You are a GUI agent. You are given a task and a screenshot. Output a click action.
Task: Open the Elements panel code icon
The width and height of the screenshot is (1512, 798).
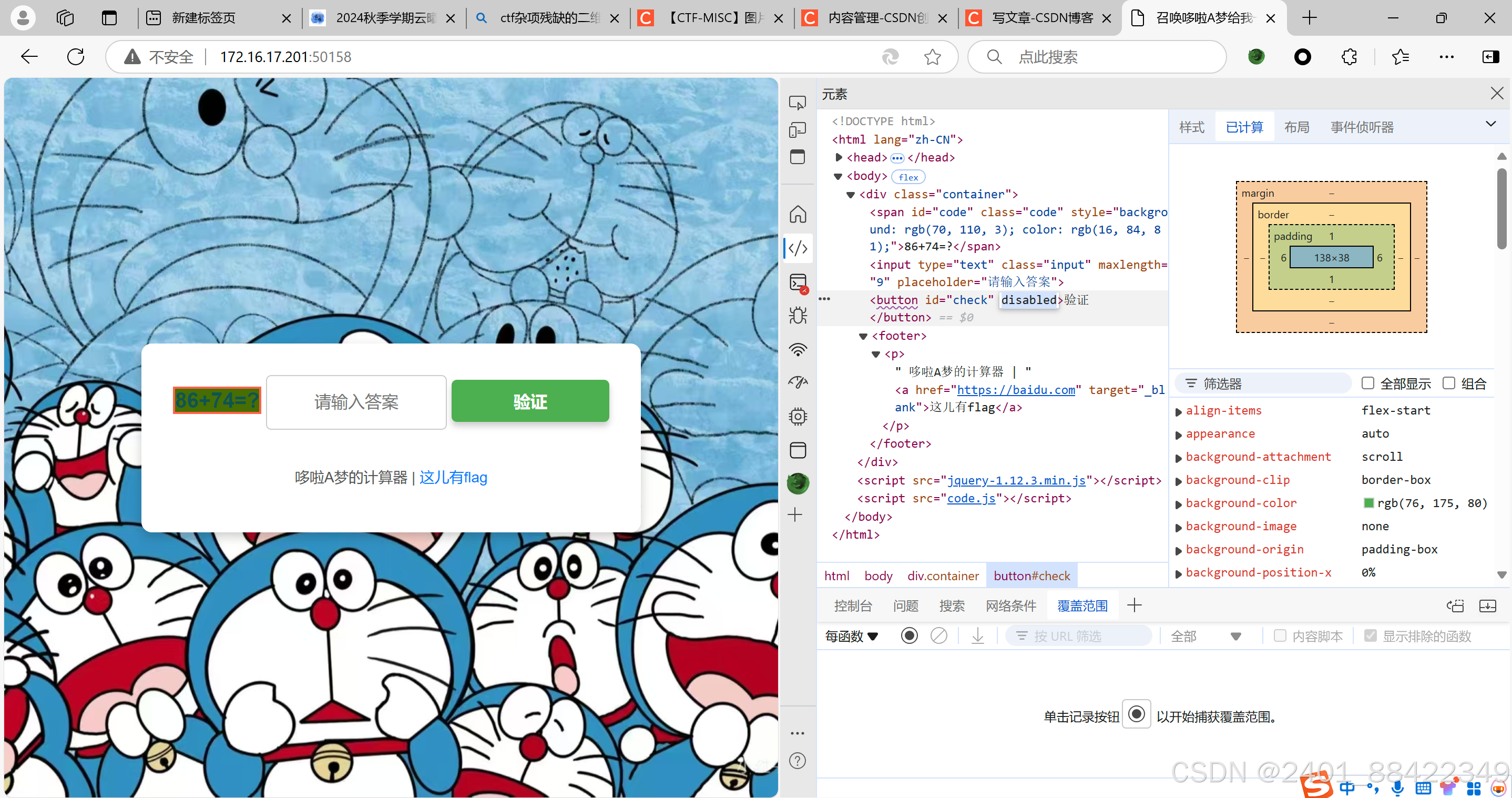coord(798,248)
